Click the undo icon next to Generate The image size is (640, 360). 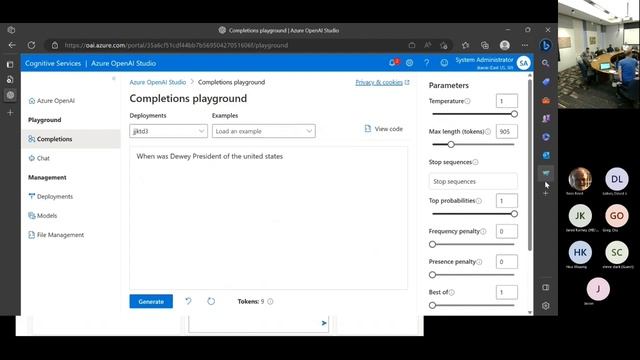[188, 301]
